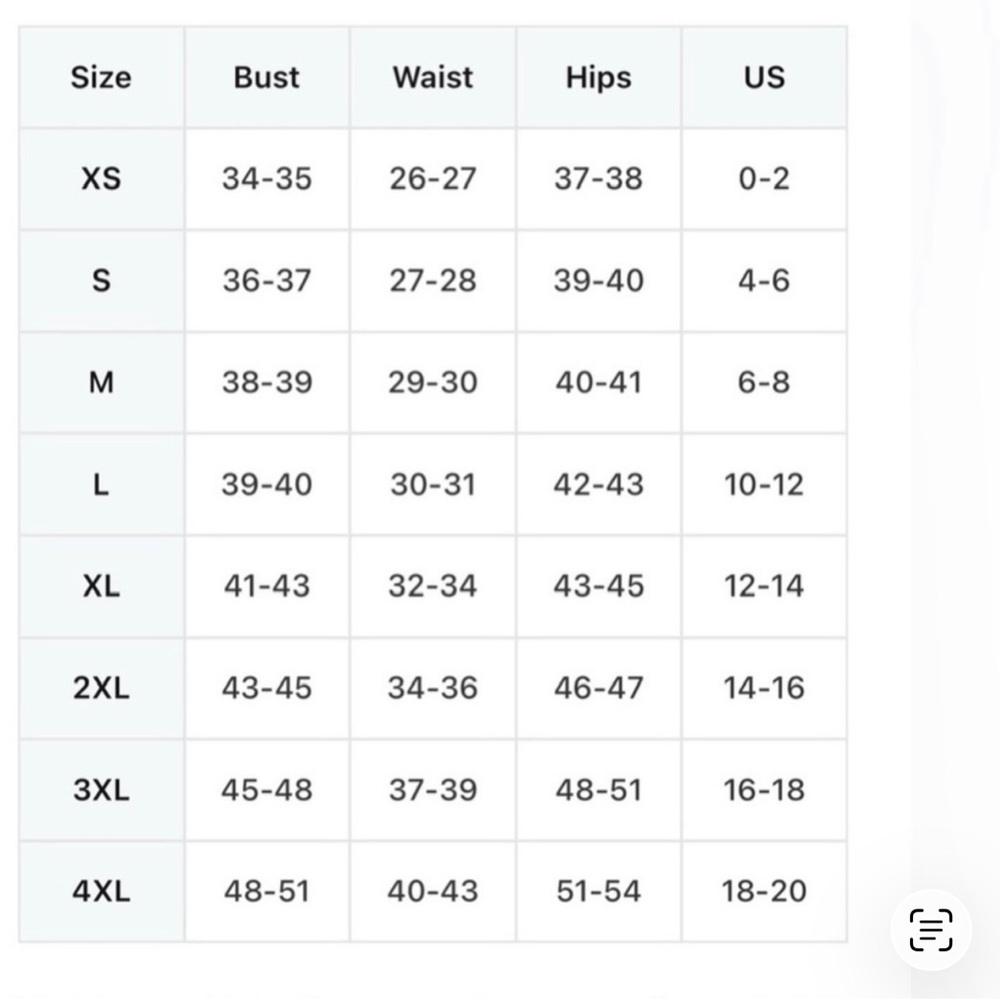This screenshot has height=1000, width=1000.
Task: Select US size cell 18-20
Action: pyautogui.click(x=764, y=892)
